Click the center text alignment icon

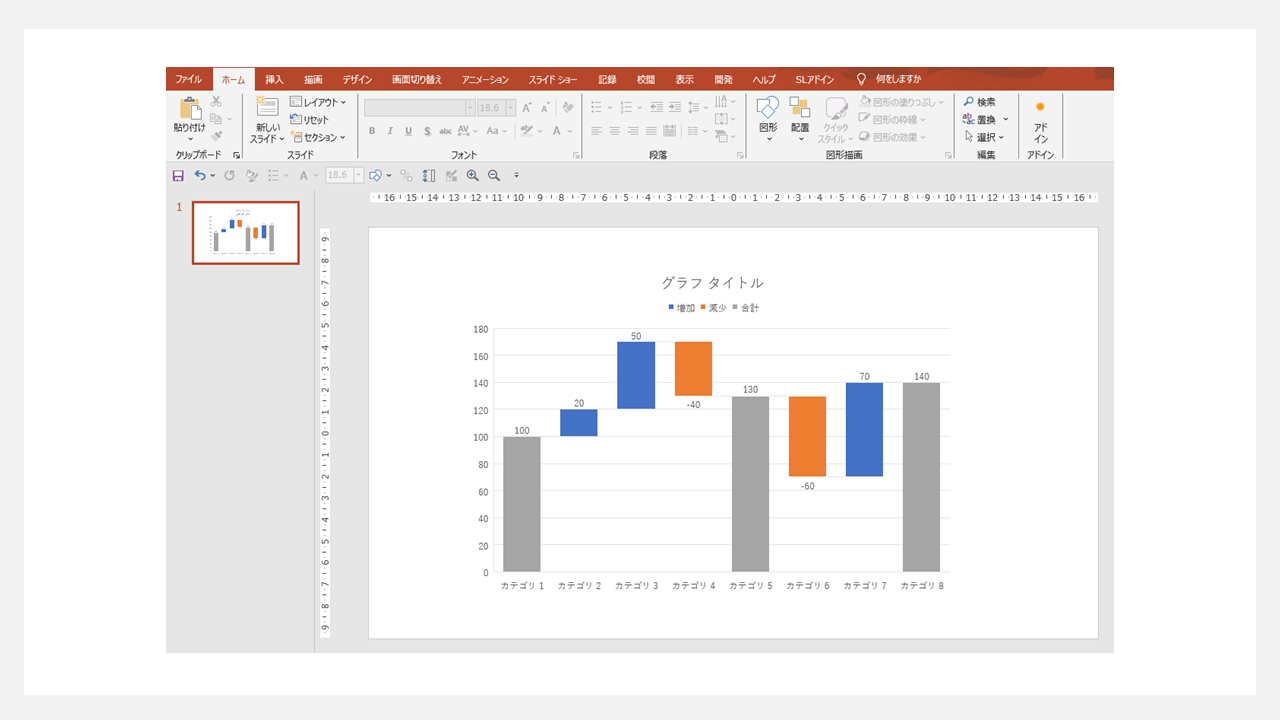615,131
